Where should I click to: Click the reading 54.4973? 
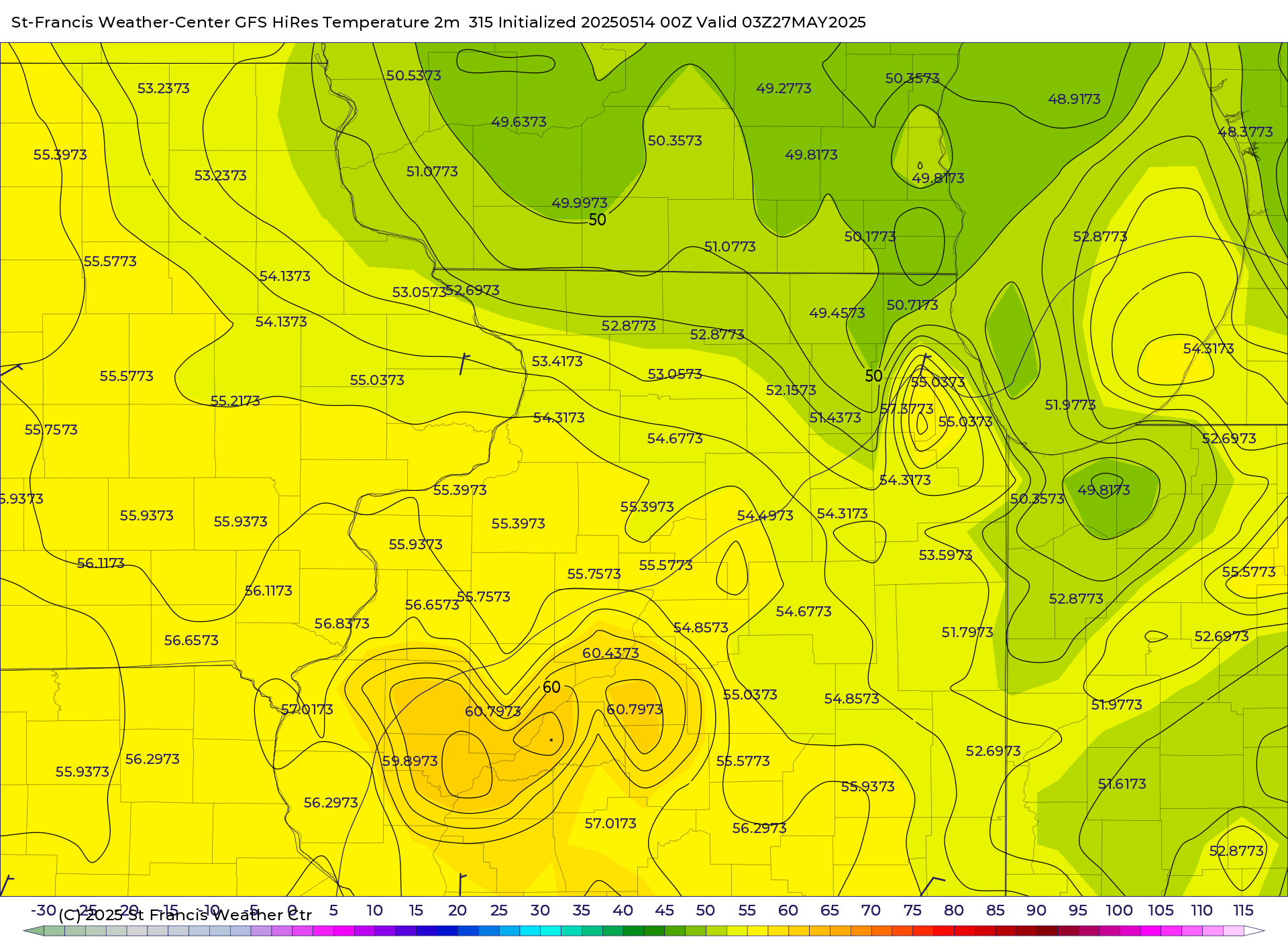click(x=765, y=516)
